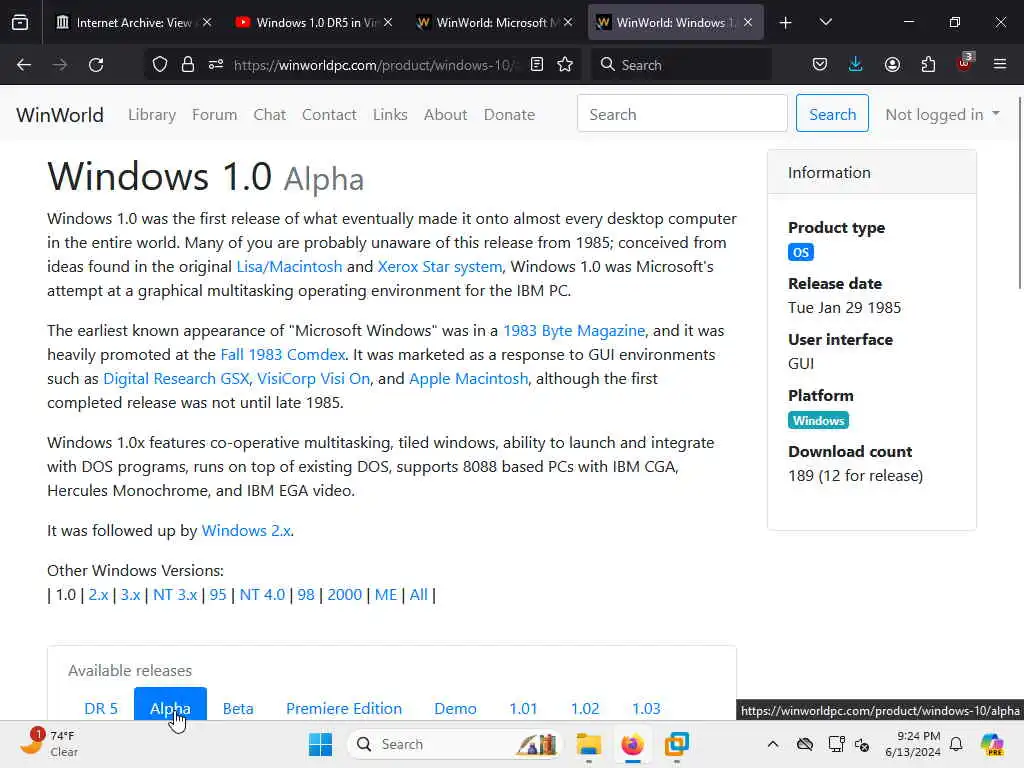The width and height of the screenshot is (1024, 768).
Task: Open the Apple Macintosh link
Action: (x=468, y=379)
